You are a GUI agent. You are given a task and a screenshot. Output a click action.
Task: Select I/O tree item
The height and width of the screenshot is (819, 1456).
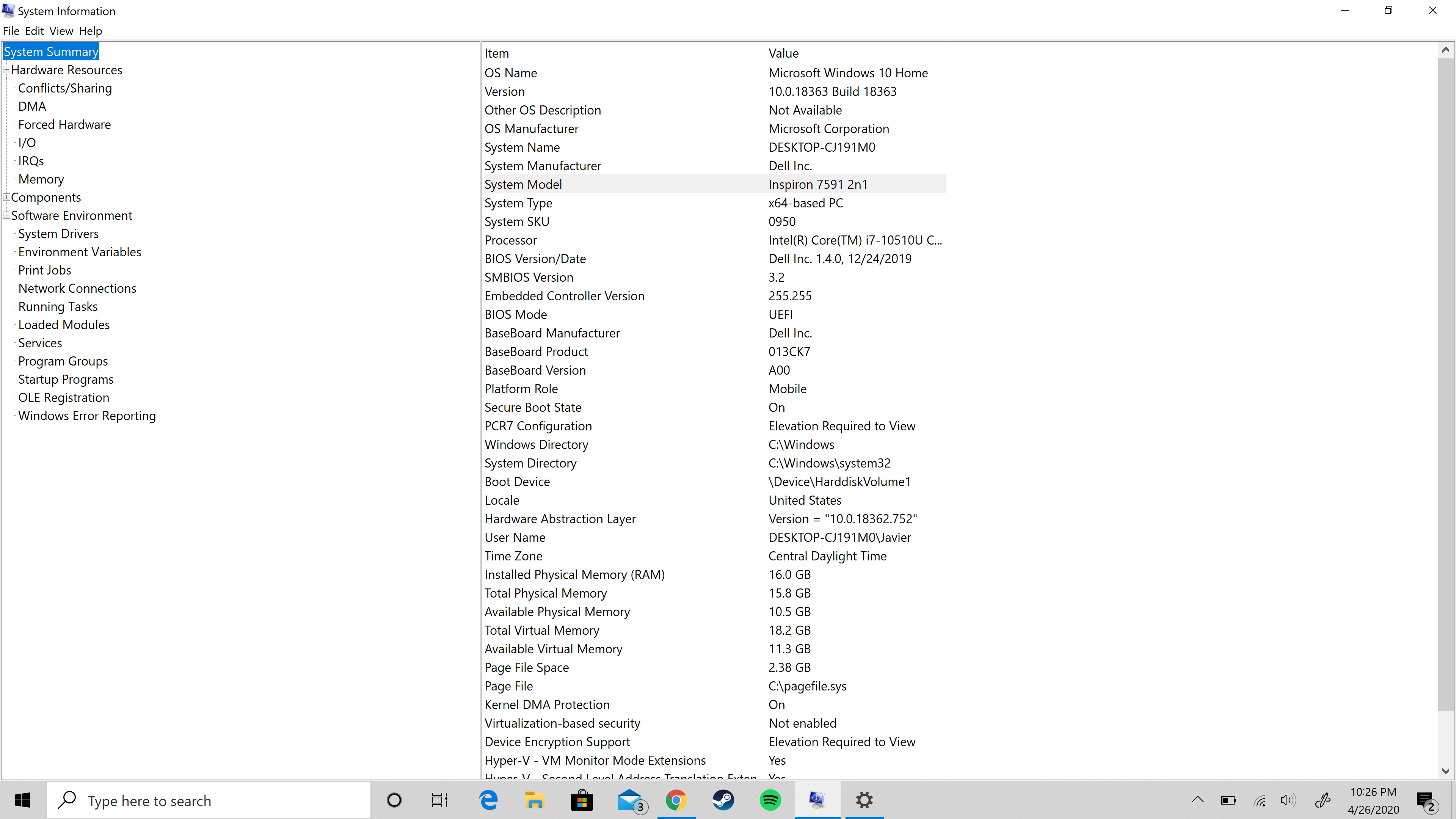coord(27,143)
